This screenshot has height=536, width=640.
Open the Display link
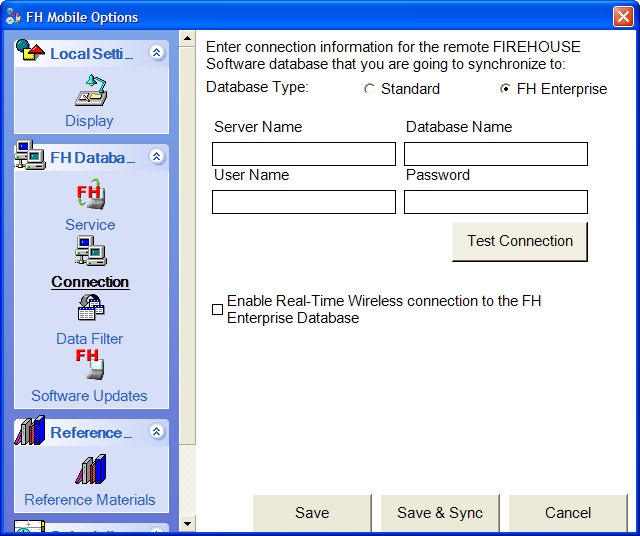click(x=89, y=121)
